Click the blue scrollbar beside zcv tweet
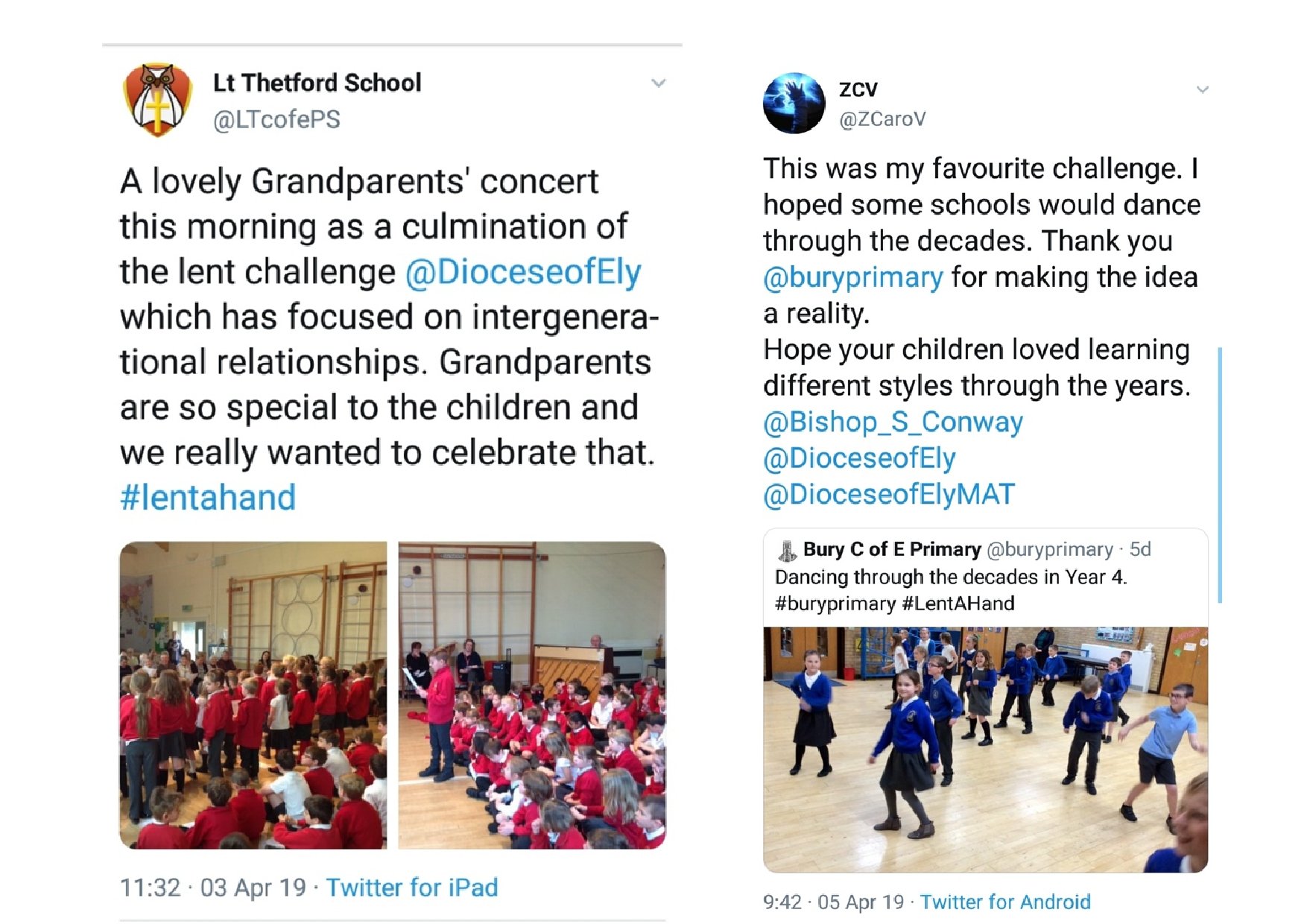This screenshot has height=924, width=1307. pyautogui.click(x=1220, y=475)
